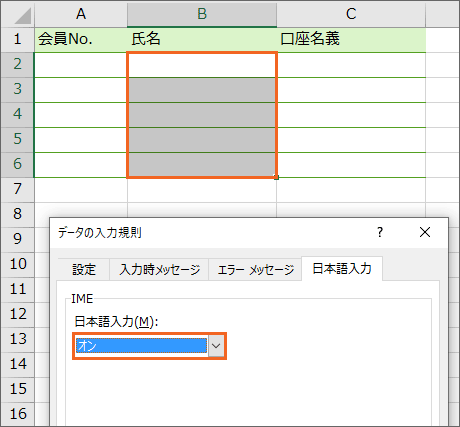460x427 pixels.
Task: Expand the 日本語入力 dropdown arrow
Action: [216, 346]
